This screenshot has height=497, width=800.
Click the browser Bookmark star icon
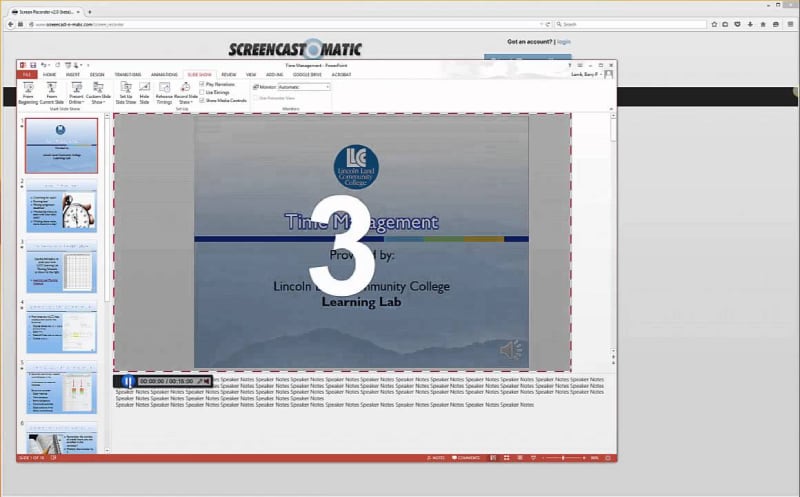714,24
